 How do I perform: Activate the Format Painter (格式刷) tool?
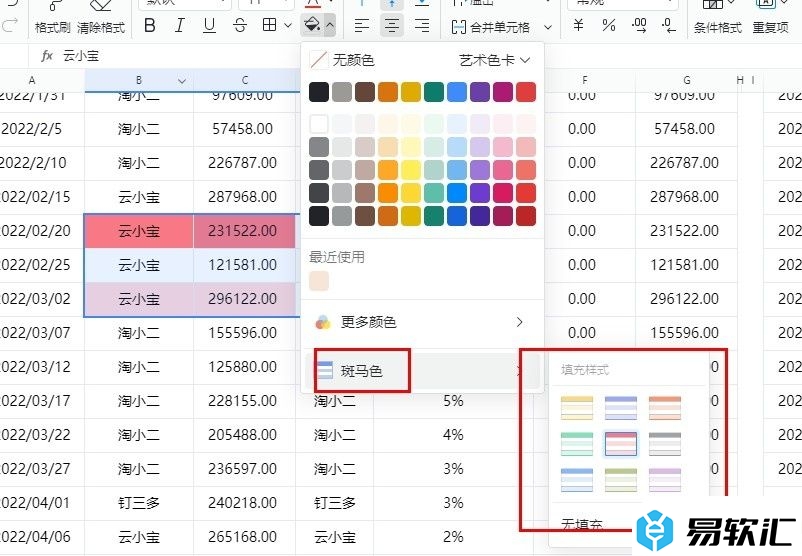coord(53,18)
